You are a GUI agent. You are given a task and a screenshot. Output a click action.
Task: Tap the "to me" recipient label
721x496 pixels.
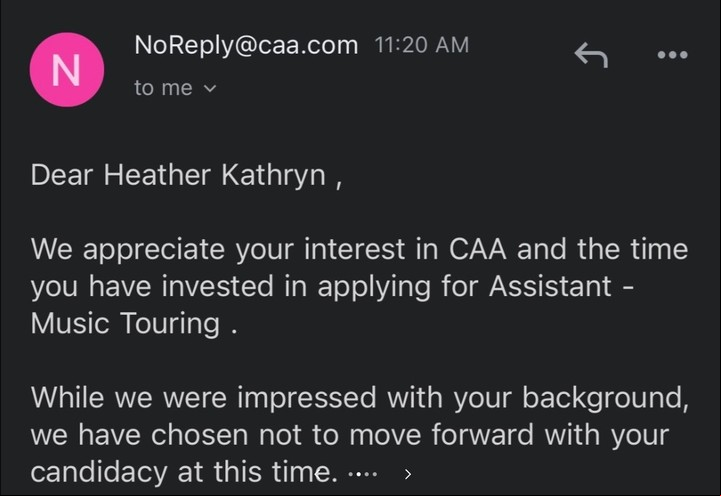[163, 88]
